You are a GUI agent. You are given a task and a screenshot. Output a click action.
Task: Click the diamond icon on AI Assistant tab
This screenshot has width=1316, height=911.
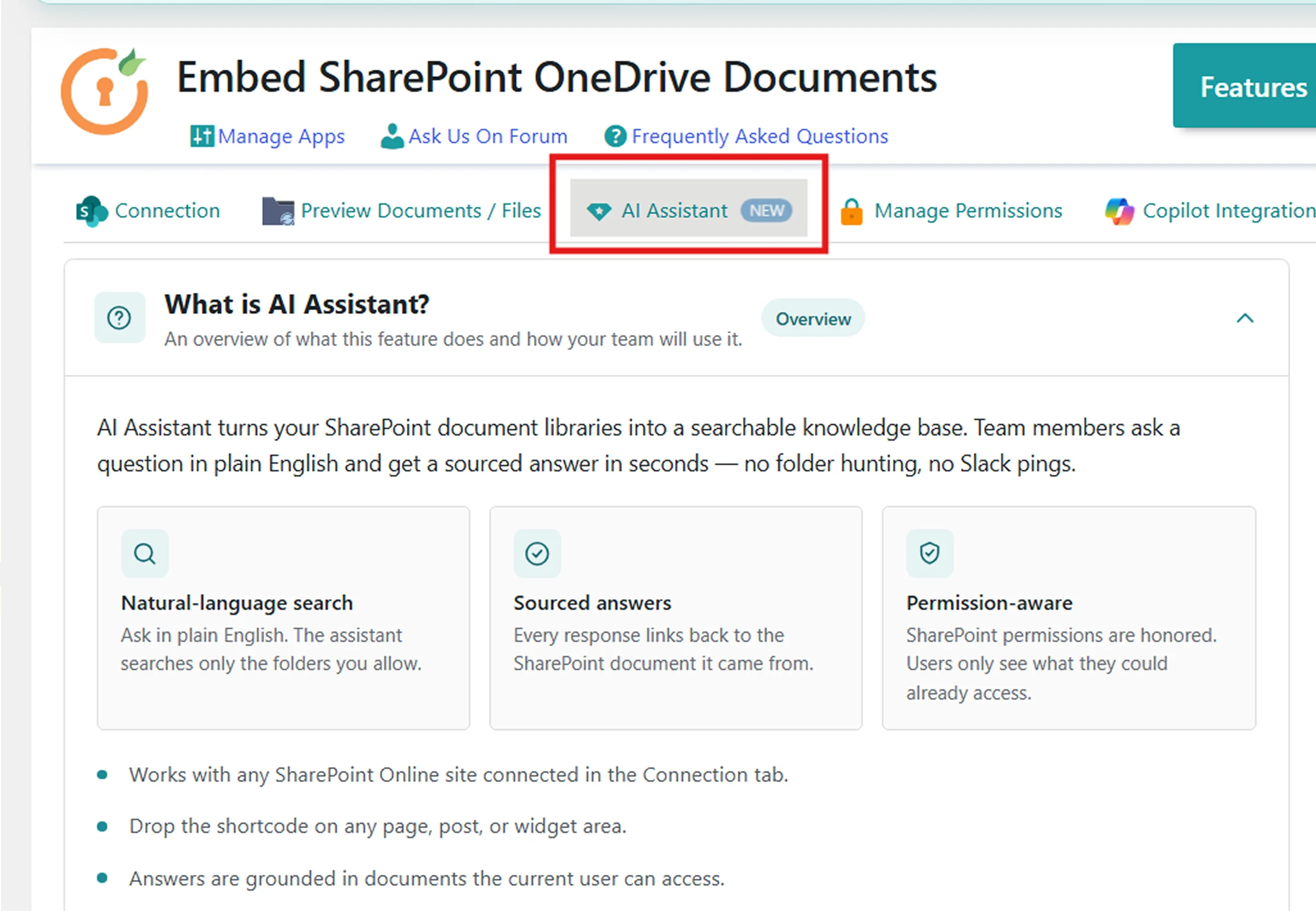point(598,212)
